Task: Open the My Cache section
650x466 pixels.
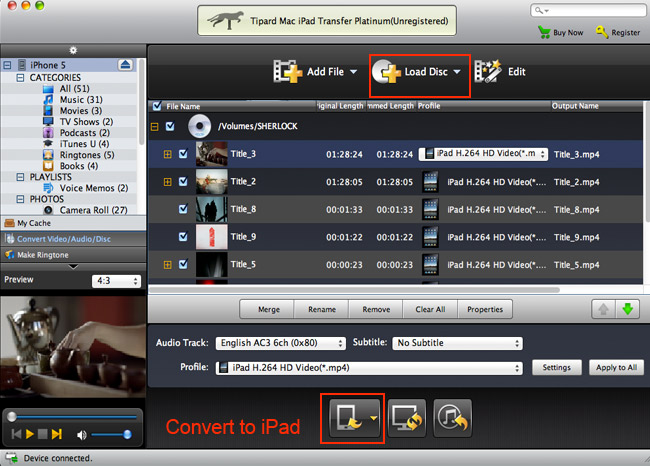Action: (73, 223)
